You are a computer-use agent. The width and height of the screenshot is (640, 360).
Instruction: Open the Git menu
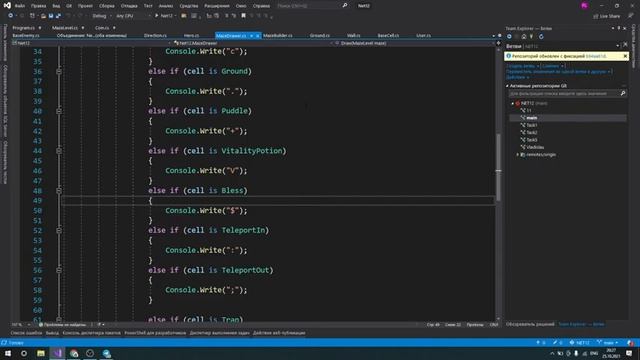click(69, 6)
